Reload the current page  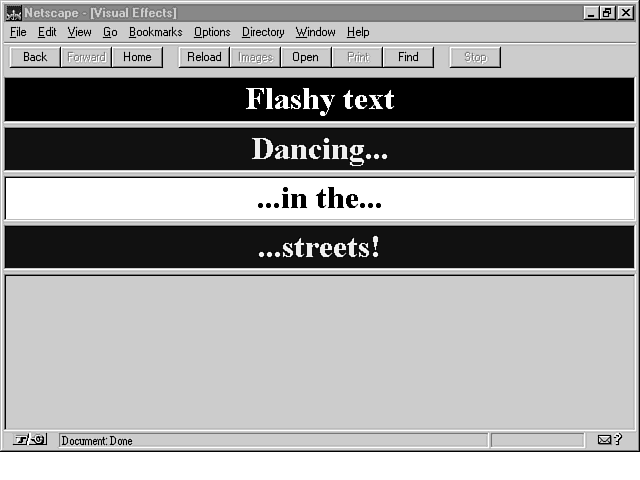(205, 57)
